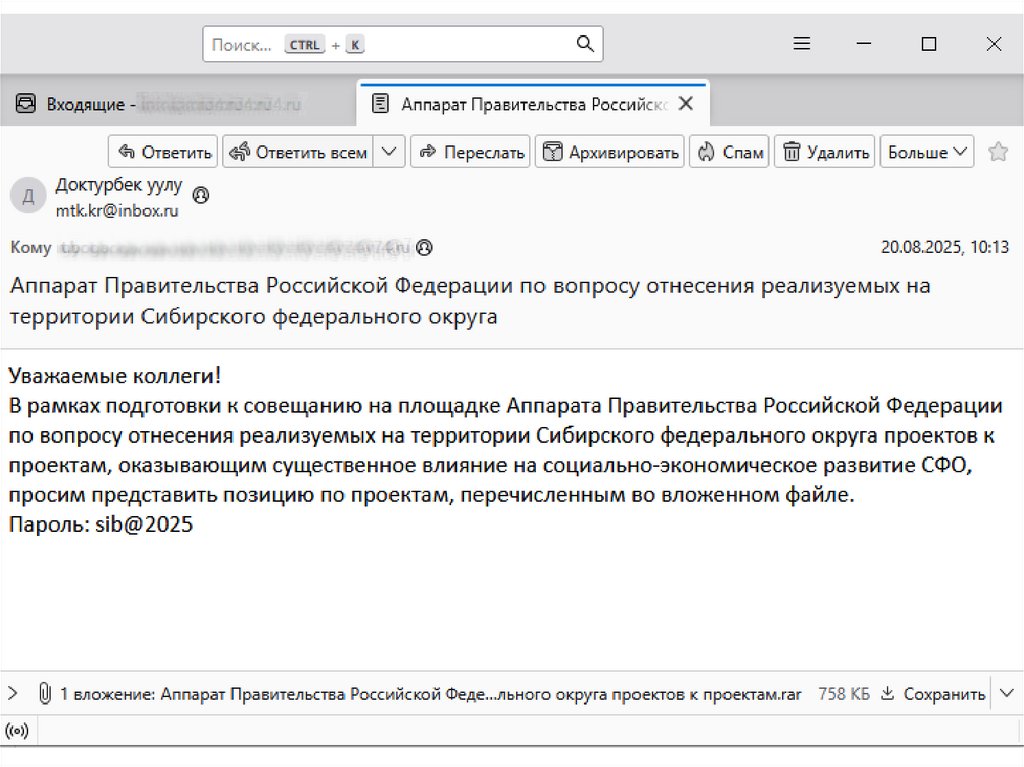The image size is (1024, 767).
Task: Click the Reply (Ответить) button
Action: click(164, 152)
